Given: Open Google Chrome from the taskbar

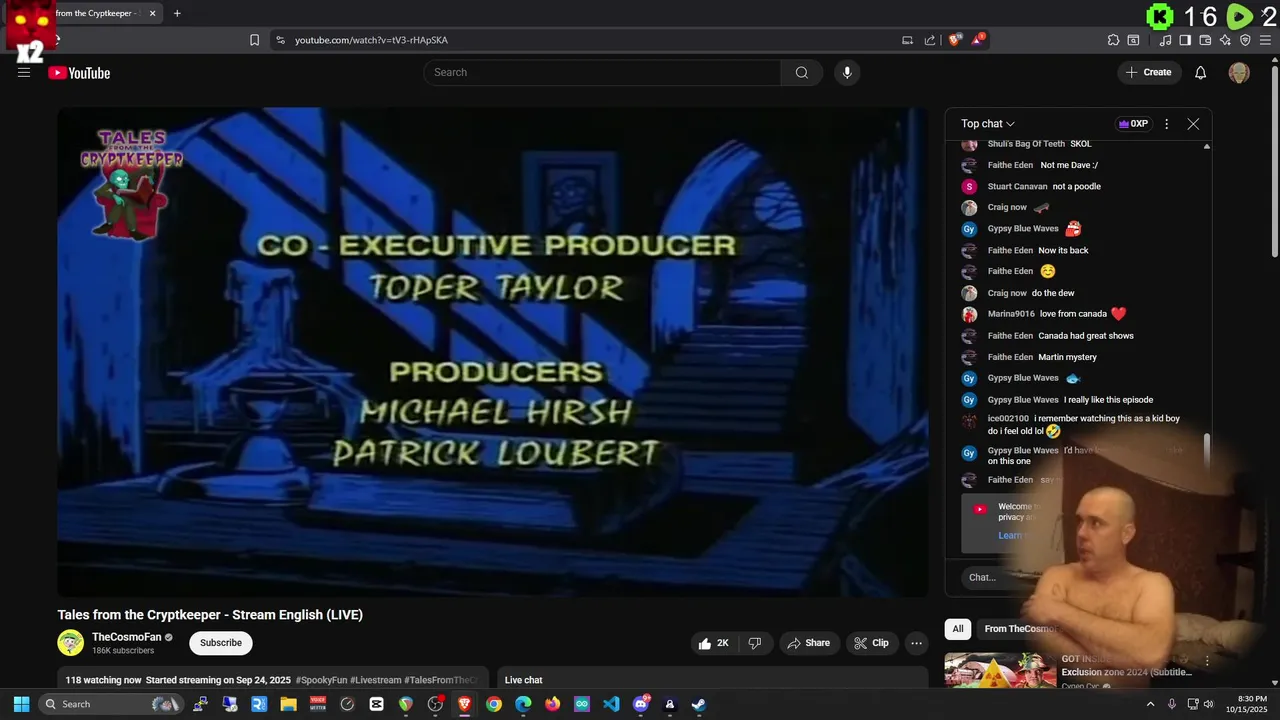Looking at the screenshot, I should (494, 704).
